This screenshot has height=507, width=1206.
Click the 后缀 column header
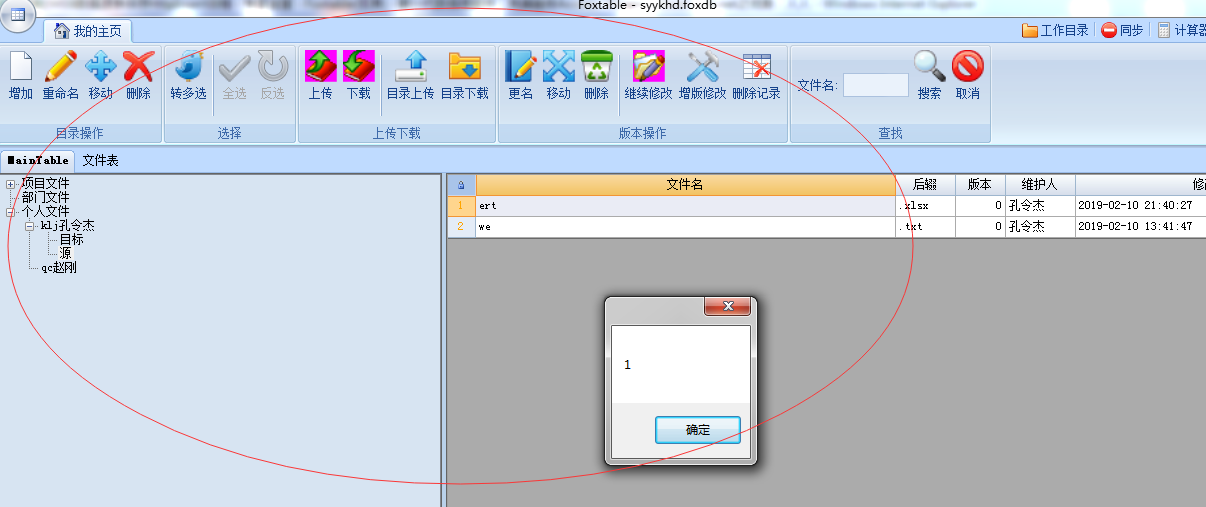[x=925, y=184]
